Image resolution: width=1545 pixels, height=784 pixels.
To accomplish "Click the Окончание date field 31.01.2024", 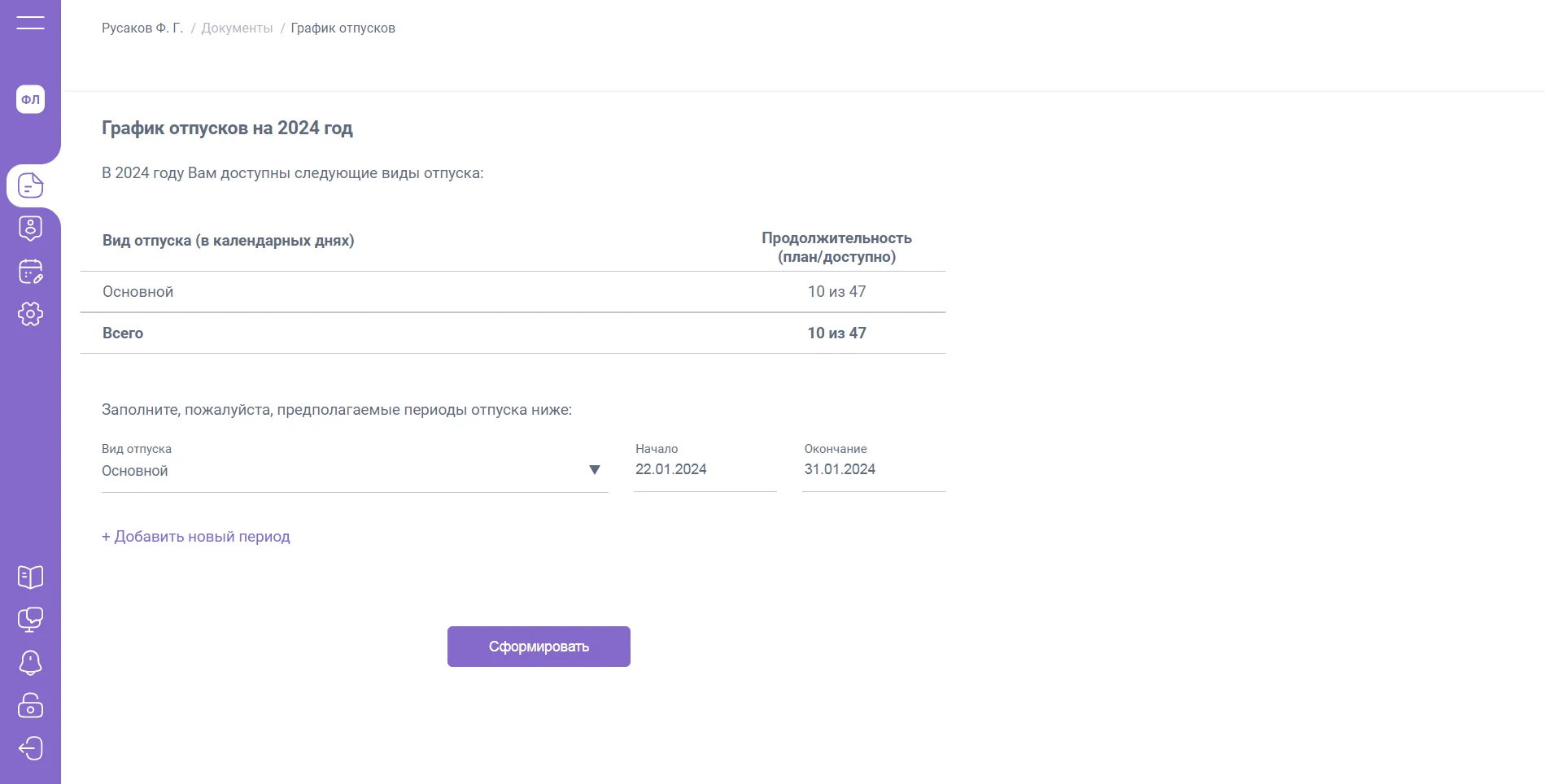I will click(872, 469).
